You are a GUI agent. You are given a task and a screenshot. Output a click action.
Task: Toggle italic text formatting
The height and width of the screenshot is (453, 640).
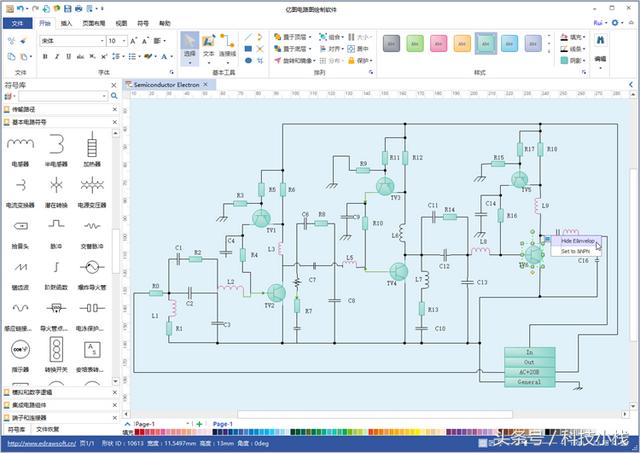(57, 57)
